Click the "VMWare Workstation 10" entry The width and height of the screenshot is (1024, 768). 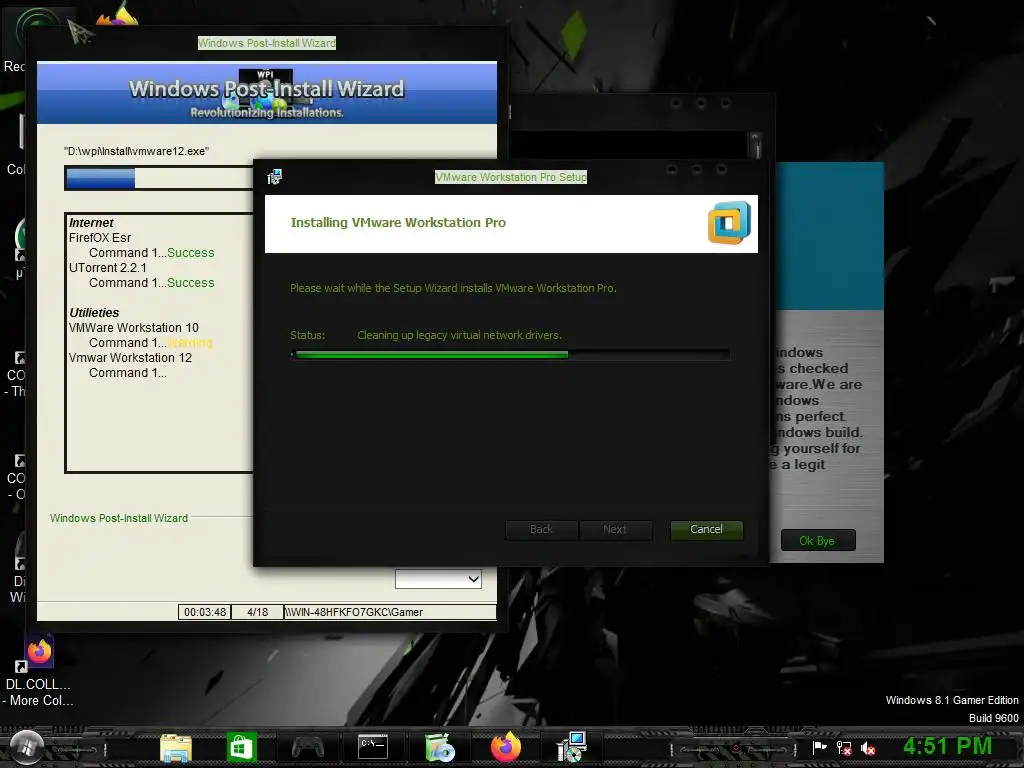(134, 328)
